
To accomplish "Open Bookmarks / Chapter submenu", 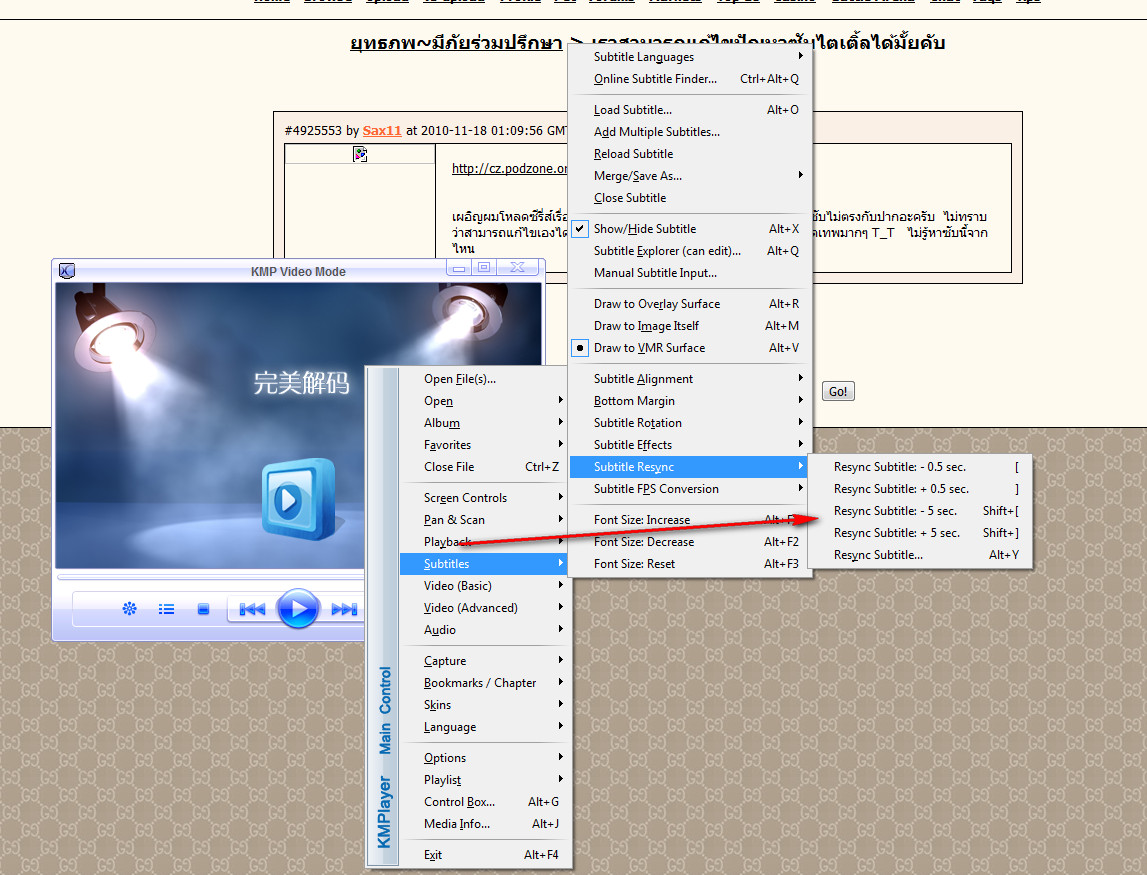I will (x=484, y=683).
